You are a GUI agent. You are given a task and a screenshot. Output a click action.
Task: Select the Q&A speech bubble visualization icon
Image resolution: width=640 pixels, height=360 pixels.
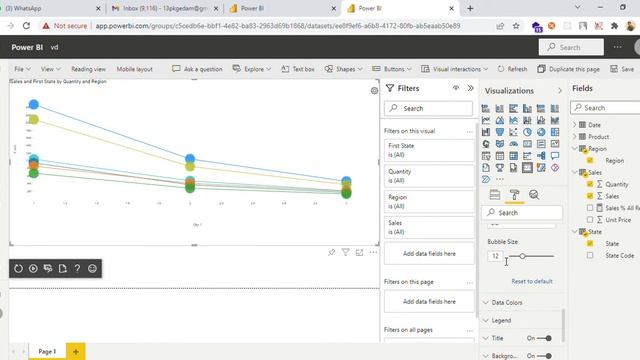[x=555, y=156]
